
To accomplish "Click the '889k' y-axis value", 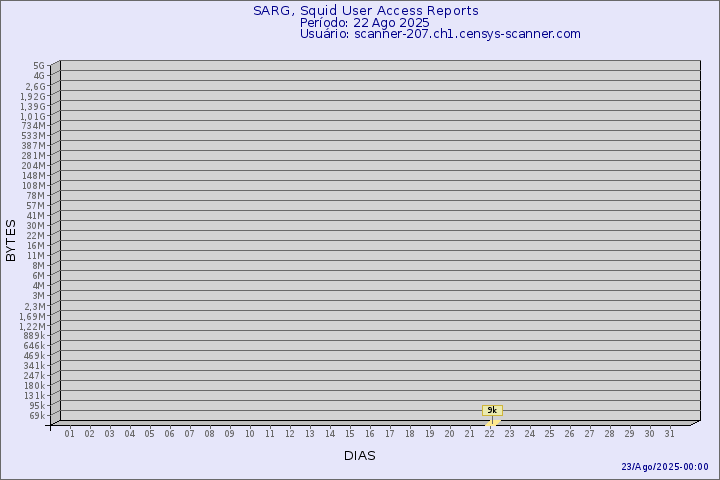I will (x=34, y=336).
